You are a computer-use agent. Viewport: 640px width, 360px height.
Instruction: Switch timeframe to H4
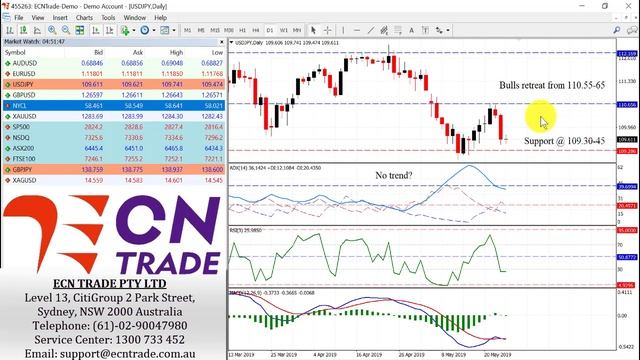(256, 30)
